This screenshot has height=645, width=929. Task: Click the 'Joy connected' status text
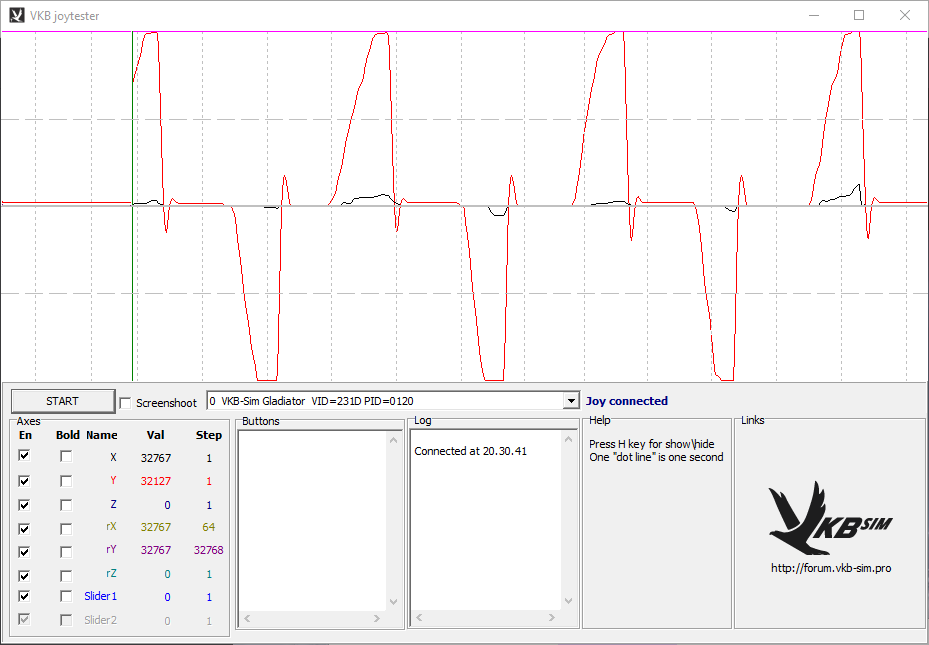(x=627, y=401)
